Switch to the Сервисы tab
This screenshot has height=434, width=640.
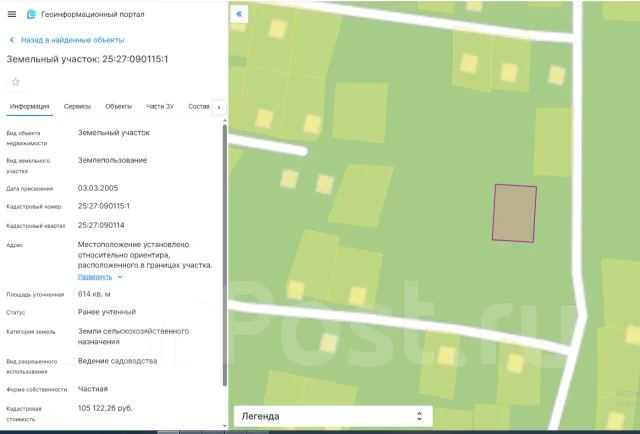point(77,107)
